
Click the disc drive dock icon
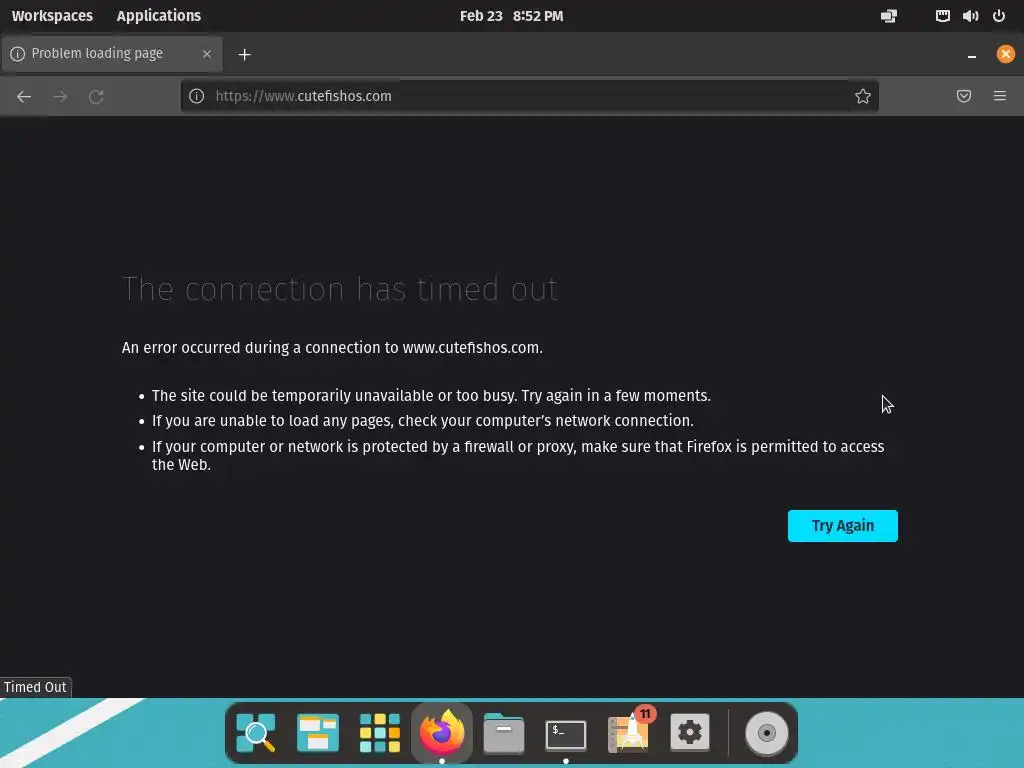(767, 733)
